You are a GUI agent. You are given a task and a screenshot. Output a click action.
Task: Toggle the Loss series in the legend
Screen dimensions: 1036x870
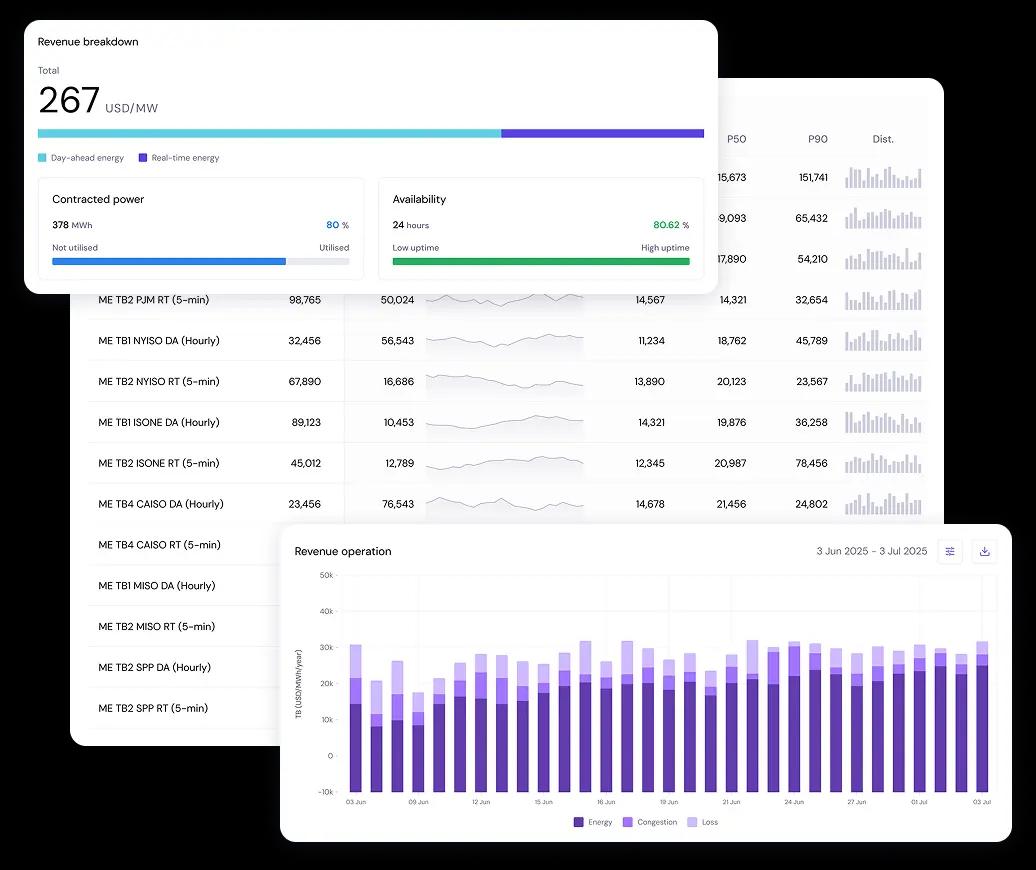pyautogui.click(x=694, y=822)
